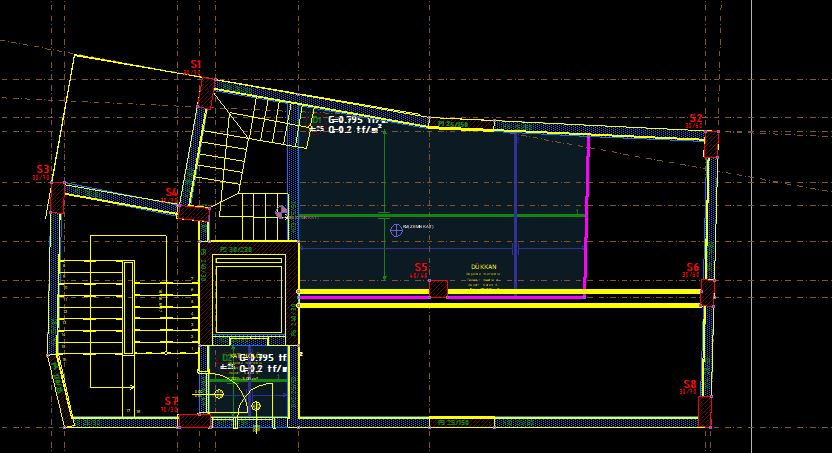Click the crosshair center-of-mass symbol
This screenshot has height=453, width=832.
pyautogui.click(x=396, y=230)
